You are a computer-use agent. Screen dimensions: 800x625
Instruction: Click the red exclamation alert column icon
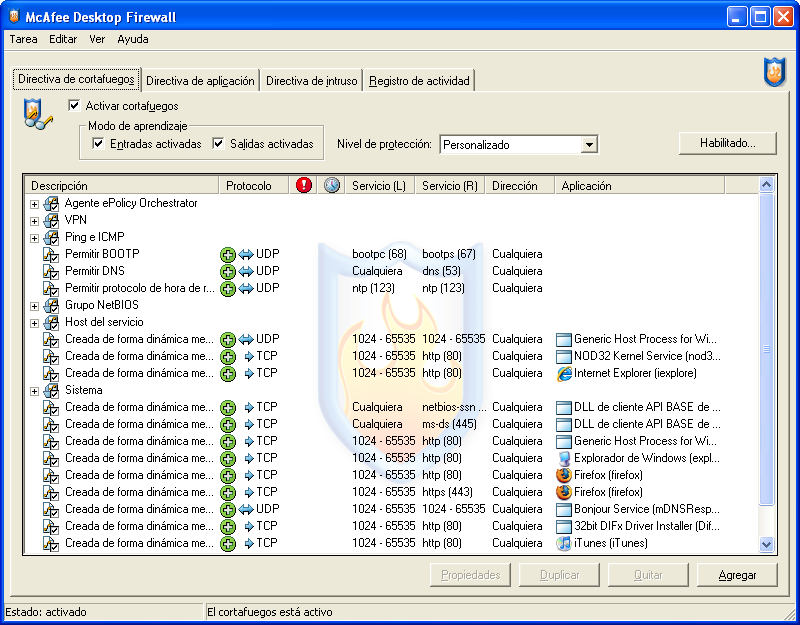tap(304, 185)
